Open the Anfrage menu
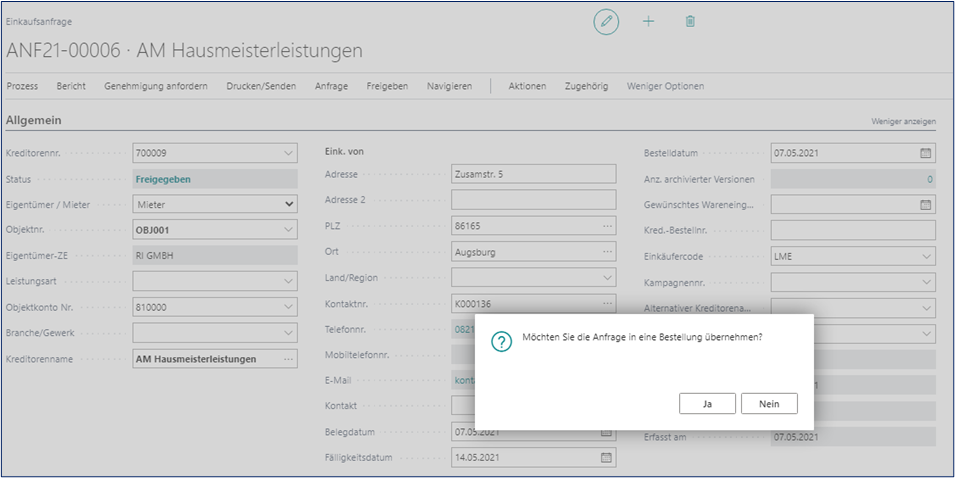Screen dimensions: 955x478 [331, 86]
